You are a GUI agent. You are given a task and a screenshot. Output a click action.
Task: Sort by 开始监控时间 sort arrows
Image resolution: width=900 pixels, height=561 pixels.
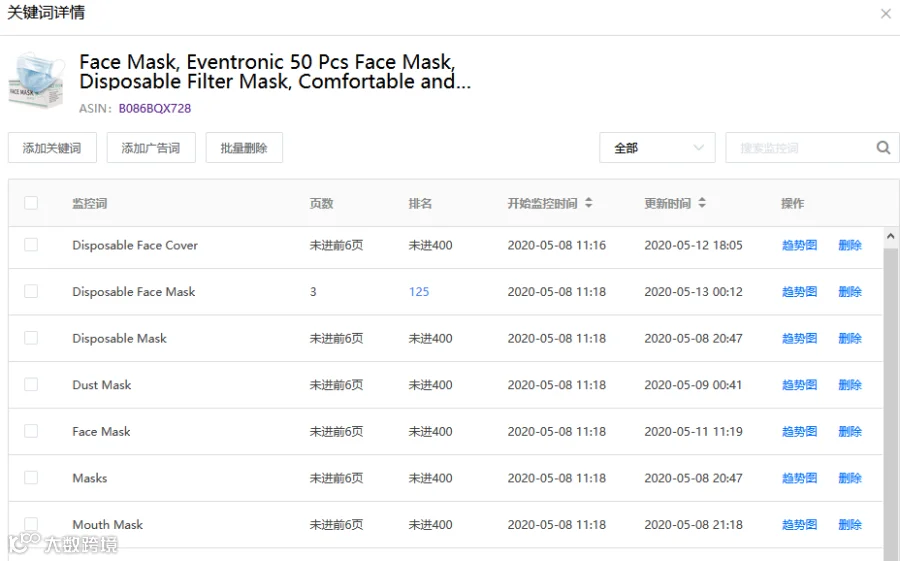[x=588, y=203]
